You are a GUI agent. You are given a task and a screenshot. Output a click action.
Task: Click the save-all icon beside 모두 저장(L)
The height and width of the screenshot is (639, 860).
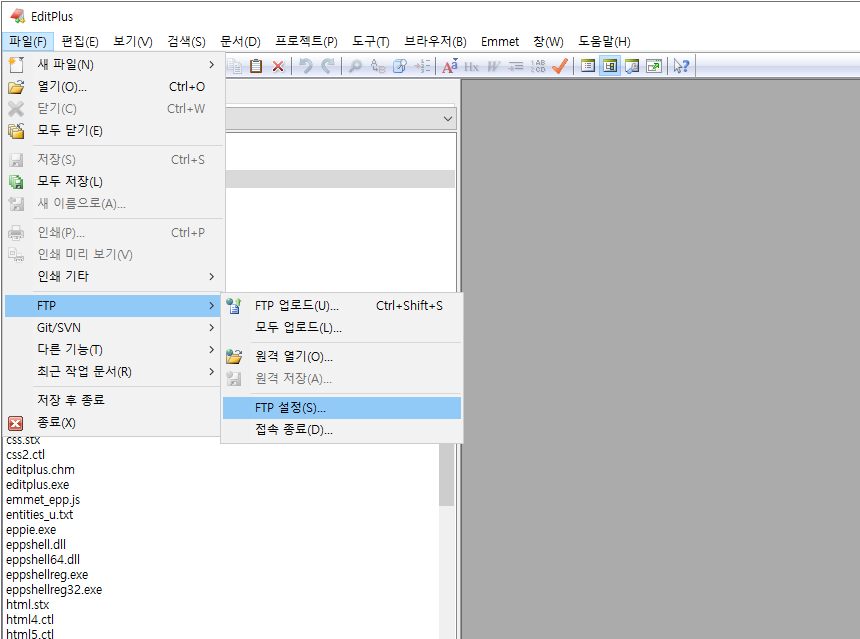16,182
